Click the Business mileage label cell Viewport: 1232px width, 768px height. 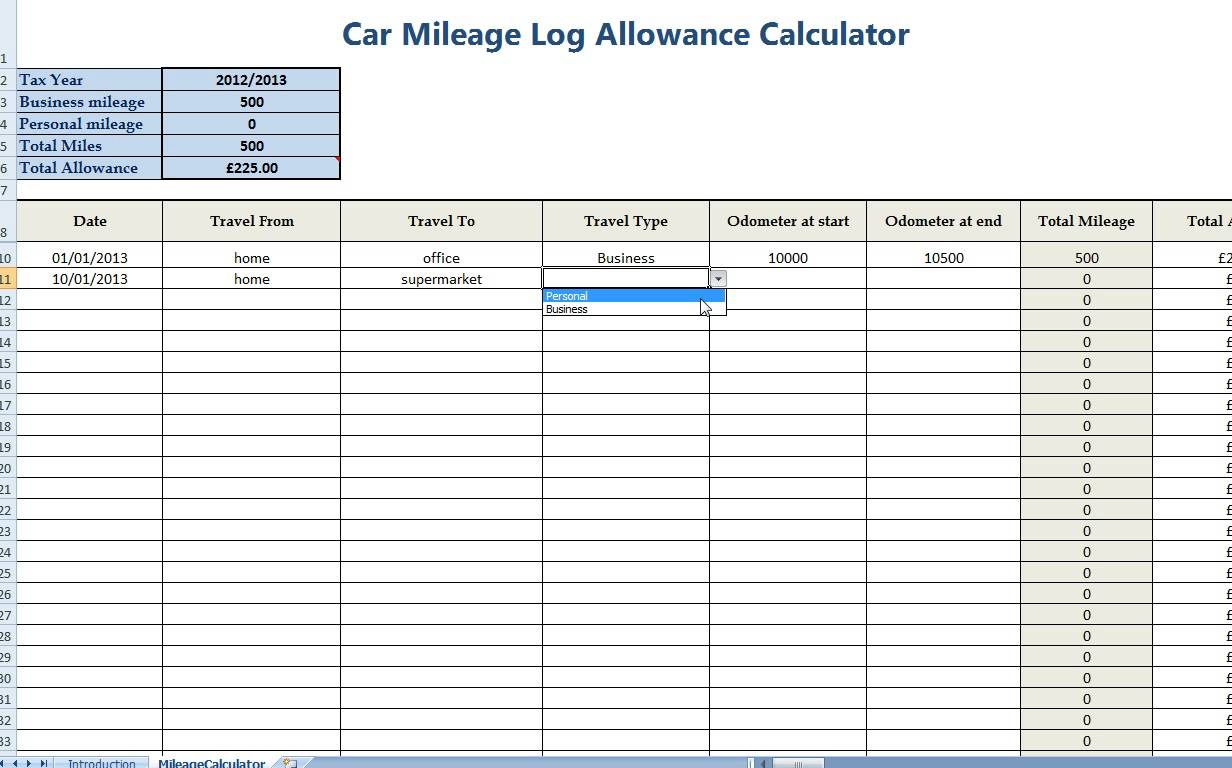(89, 102)
